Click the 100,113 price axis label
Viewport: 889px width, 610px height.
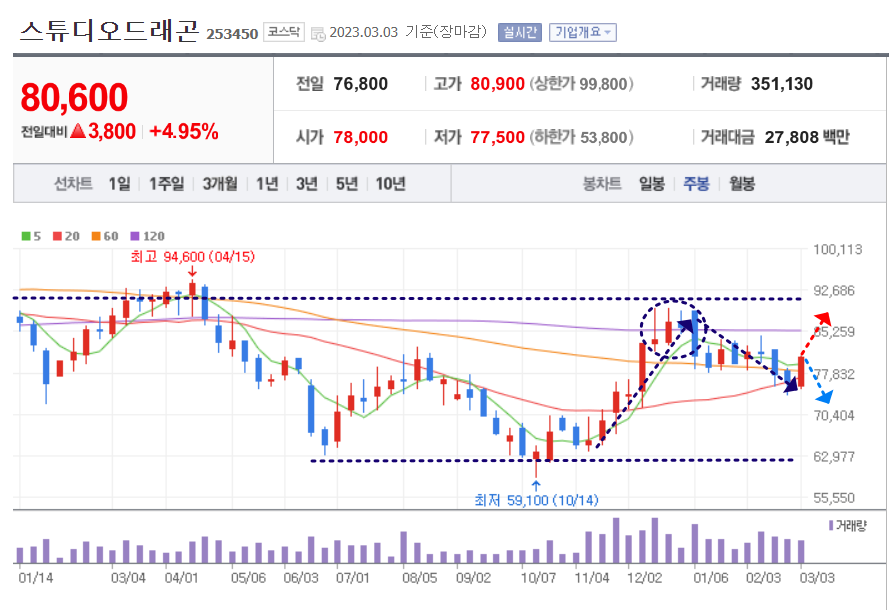[838, 249]
